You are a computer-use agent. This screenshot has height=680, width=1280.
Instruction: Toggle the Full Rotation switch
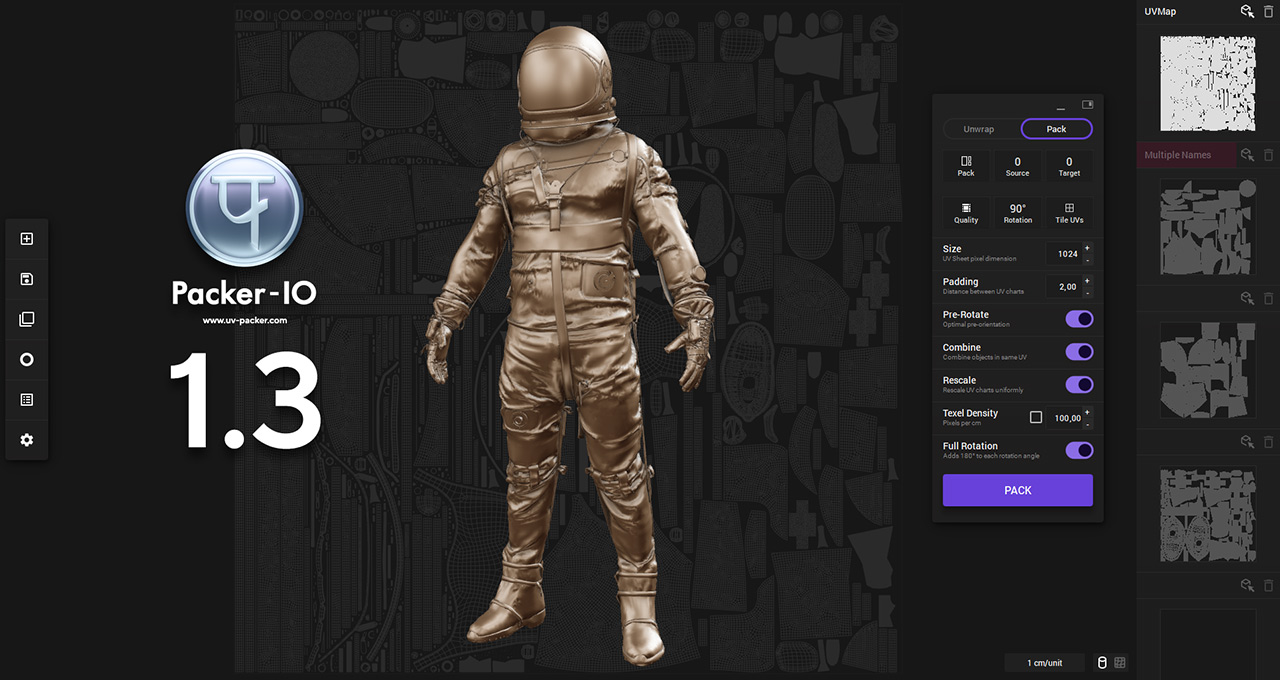[x=1079, y=451]
